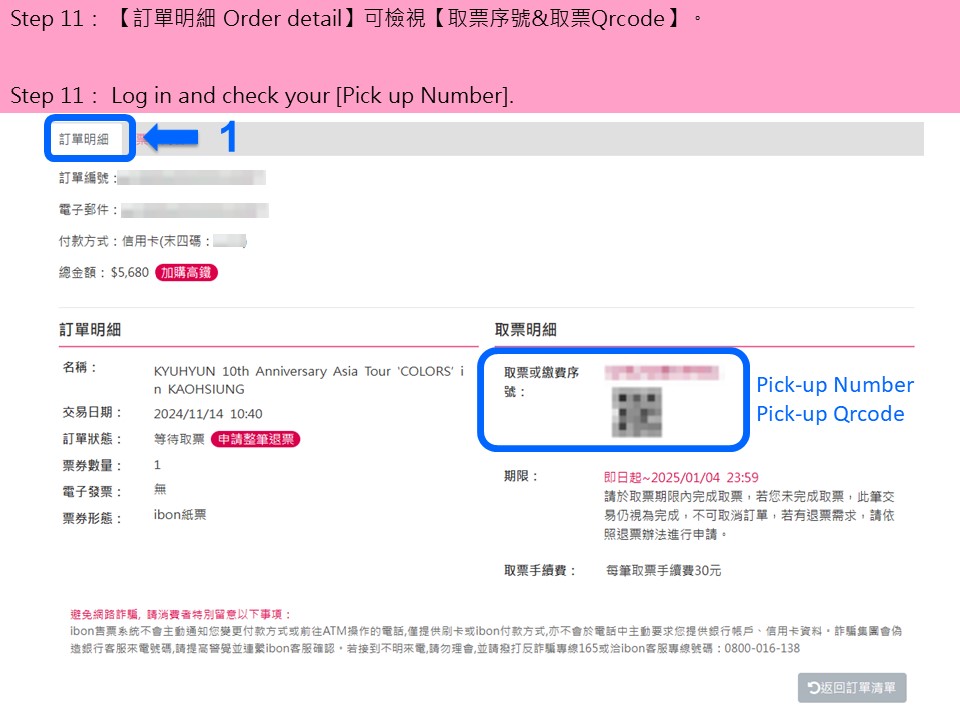This screenshot has height=720, width=960.
Task: Click the return arrow icon in 返回訂單清單
Action: click(x=814, y=688)
